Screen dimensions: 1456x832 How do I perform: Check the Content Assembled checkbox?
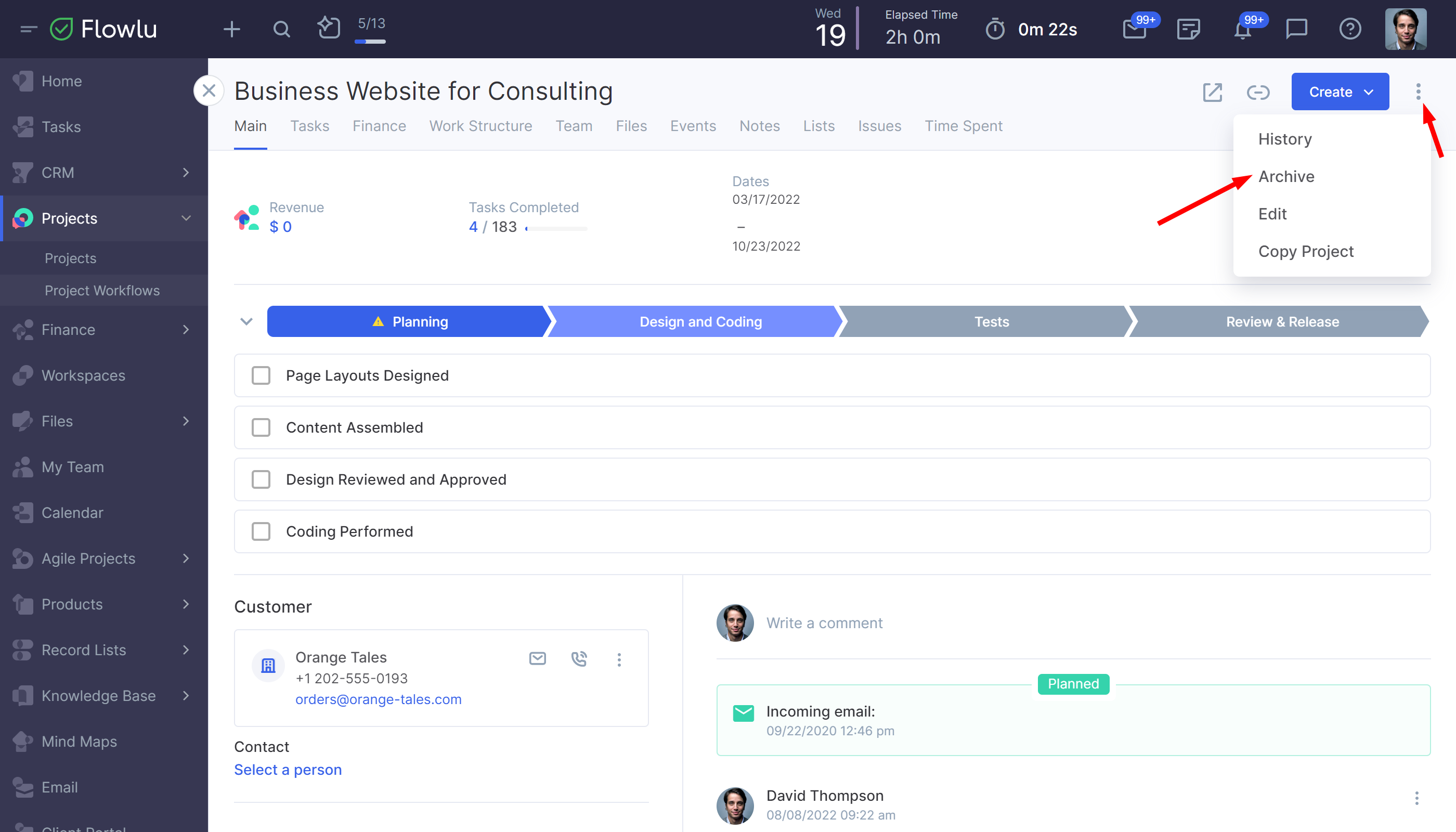(261, 427)
